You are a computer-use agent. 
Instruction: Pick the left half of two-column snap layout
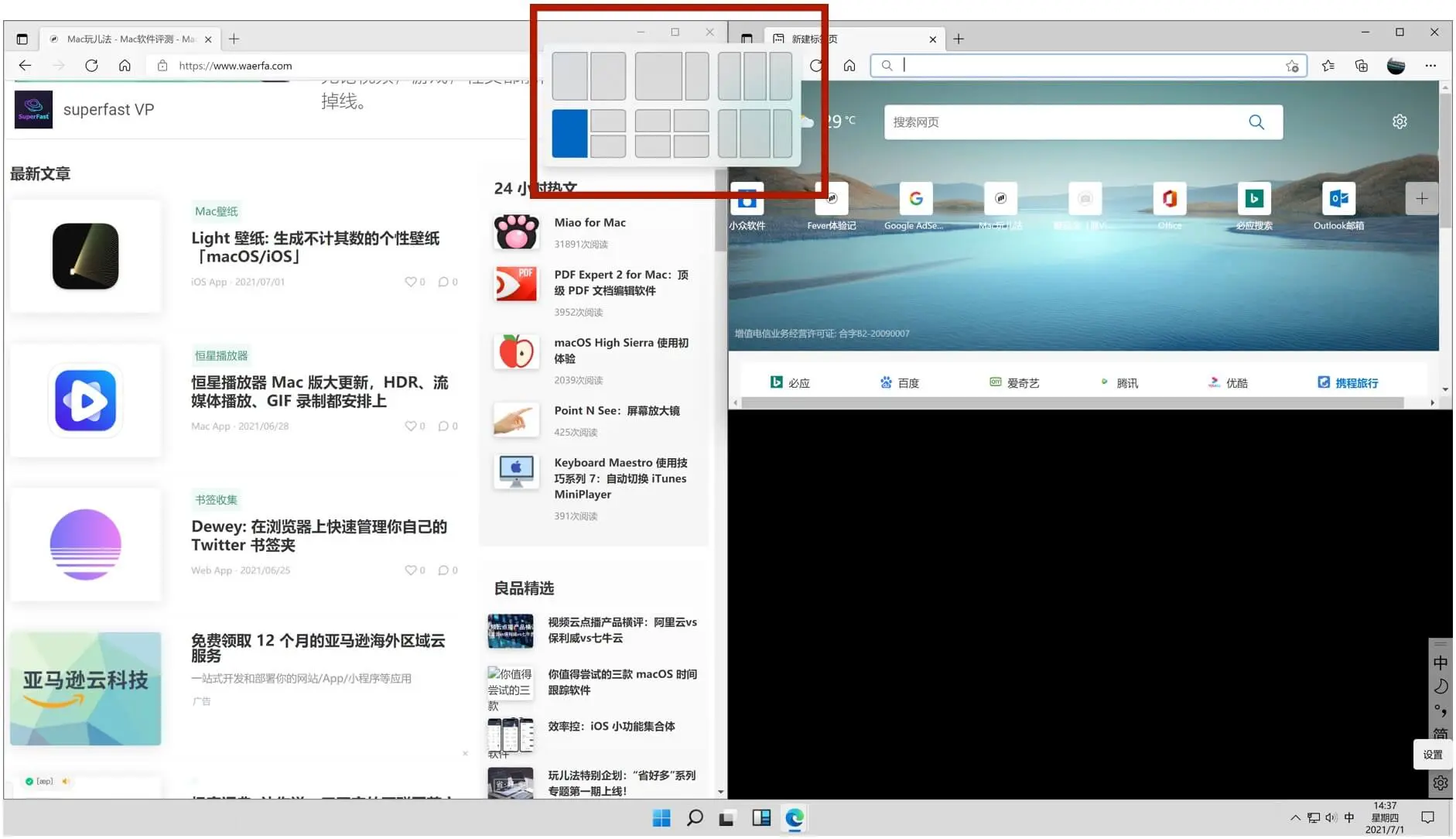coord(569,76)
